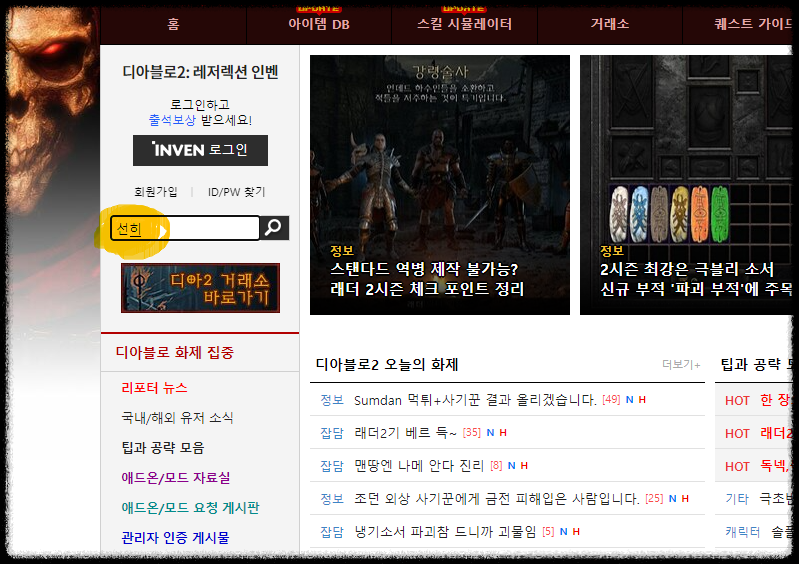The width and height of the screenshot is (799, 564).
Task: Click the magnifier search button
Action: [274, 228]
